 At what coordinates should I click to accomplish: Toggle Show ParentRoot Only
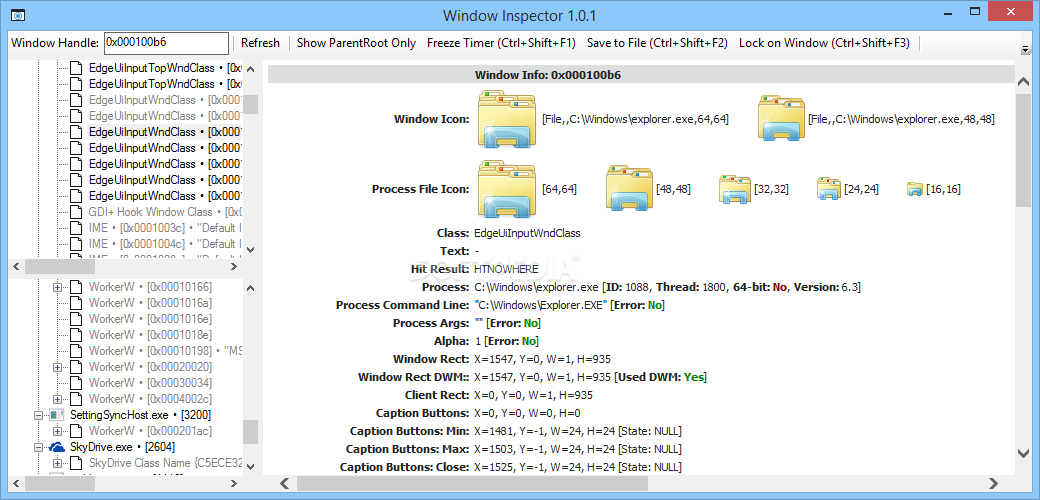point(356,43)
